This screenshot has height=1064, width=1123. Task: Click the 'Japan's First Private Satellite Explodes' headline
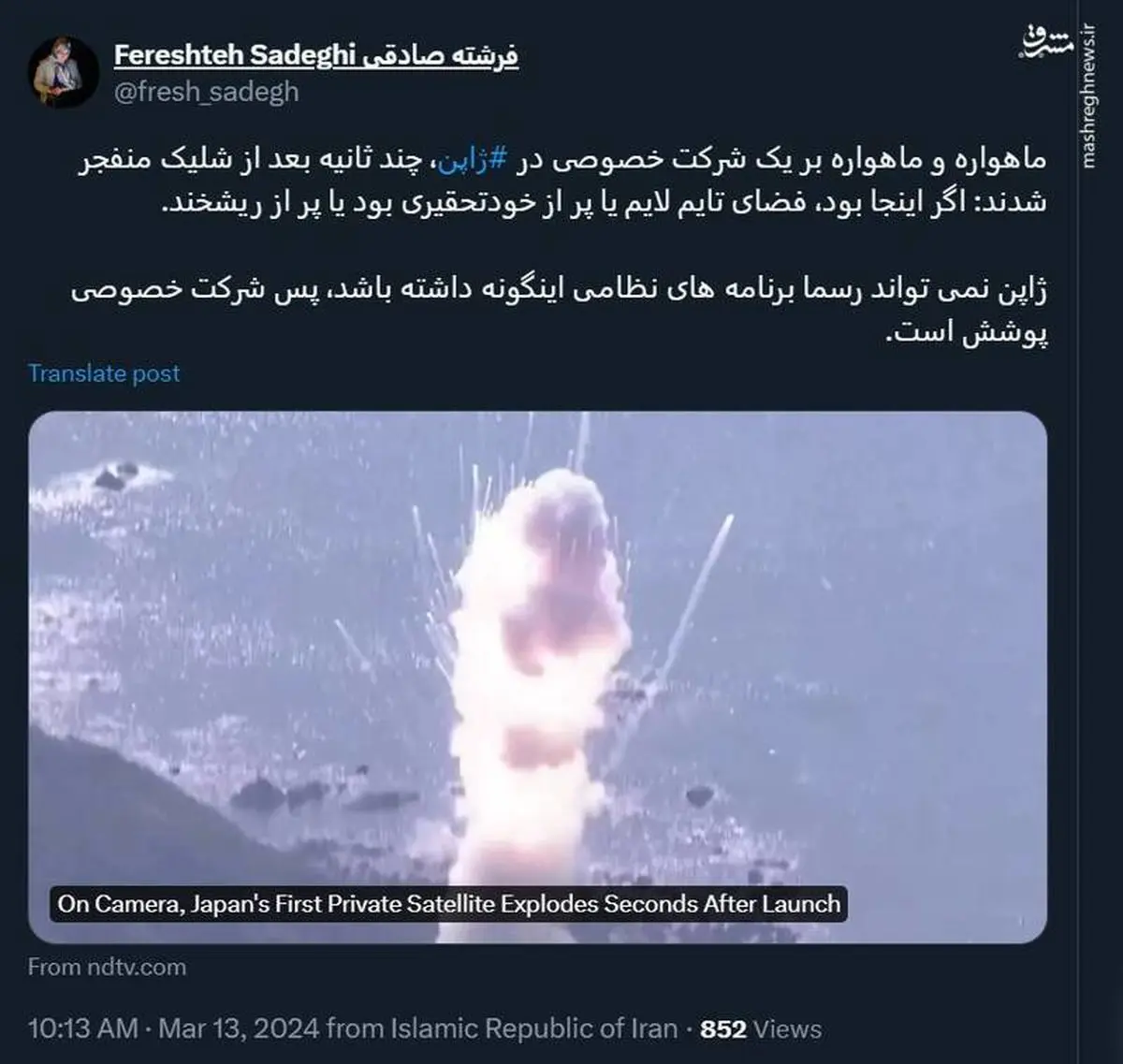point(449,904)
